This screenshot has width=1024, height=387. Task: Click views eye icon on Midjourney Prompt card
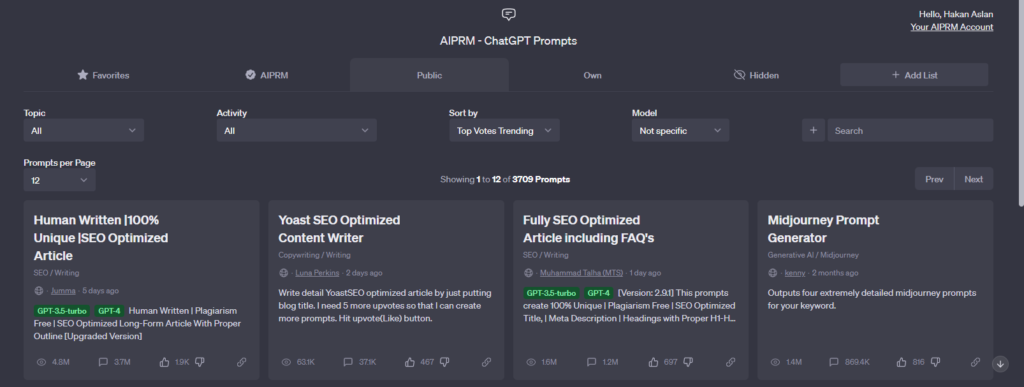[775, 362]
